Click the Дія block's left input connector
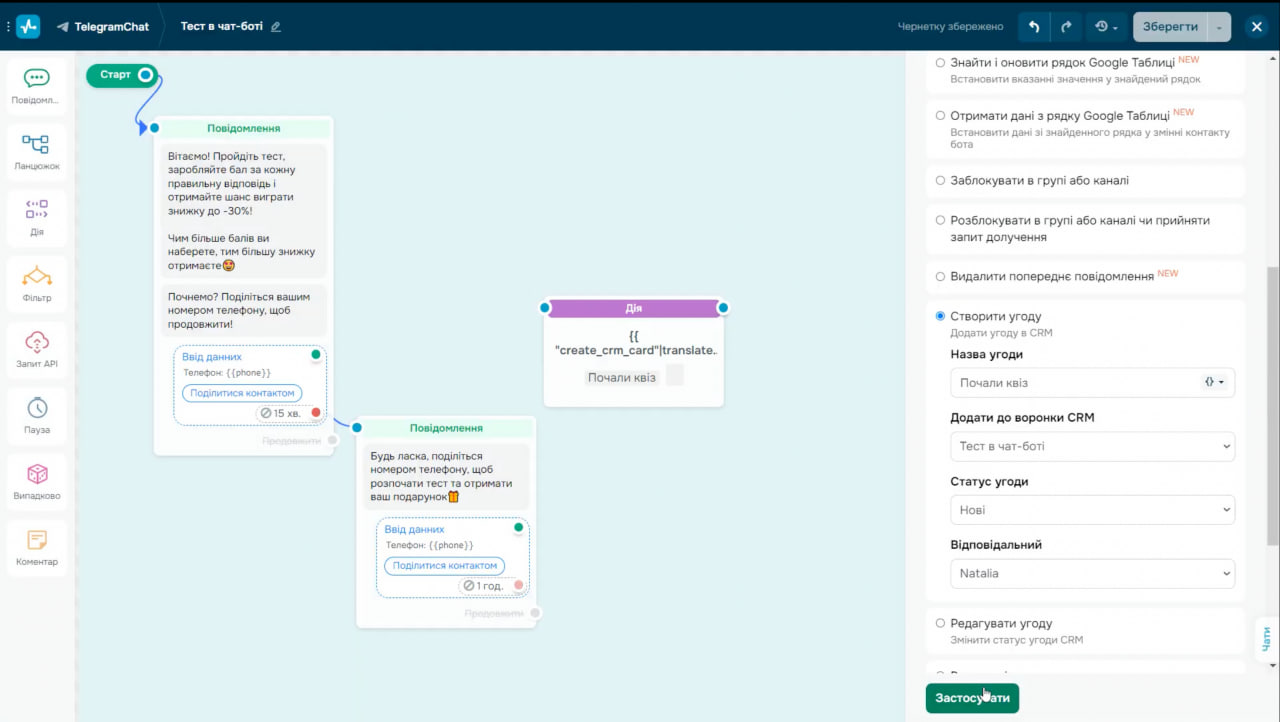Screen dimensions: 1280x722 pyautogui.click(x=545, y=307)
